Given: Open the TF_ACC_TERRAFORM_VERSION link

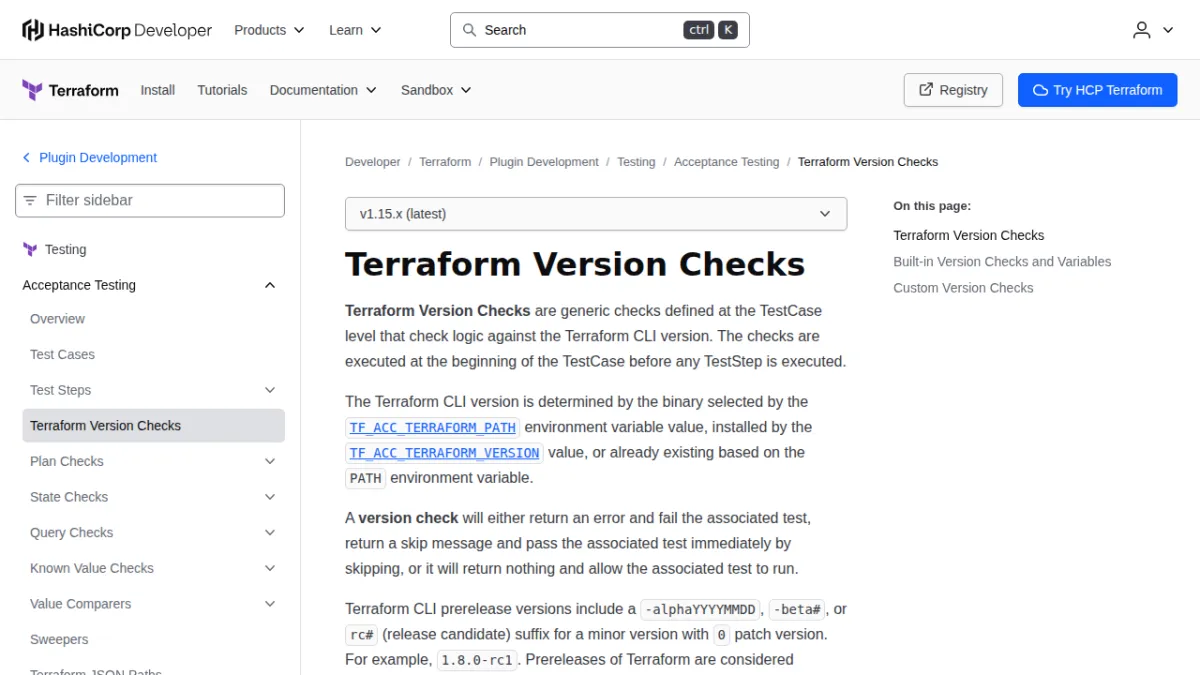Looking at the screenshot, I should (x=444, y=453).
